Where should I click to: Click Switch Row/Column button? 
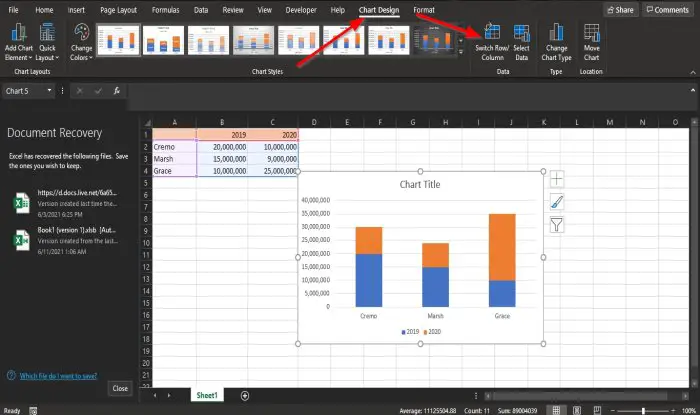pos(492,43)
